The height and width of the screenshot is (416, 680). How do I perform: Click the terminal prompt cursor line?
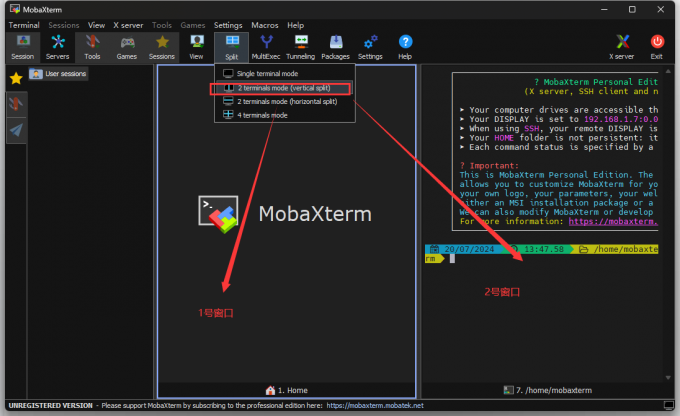click(x=452, y=259)
